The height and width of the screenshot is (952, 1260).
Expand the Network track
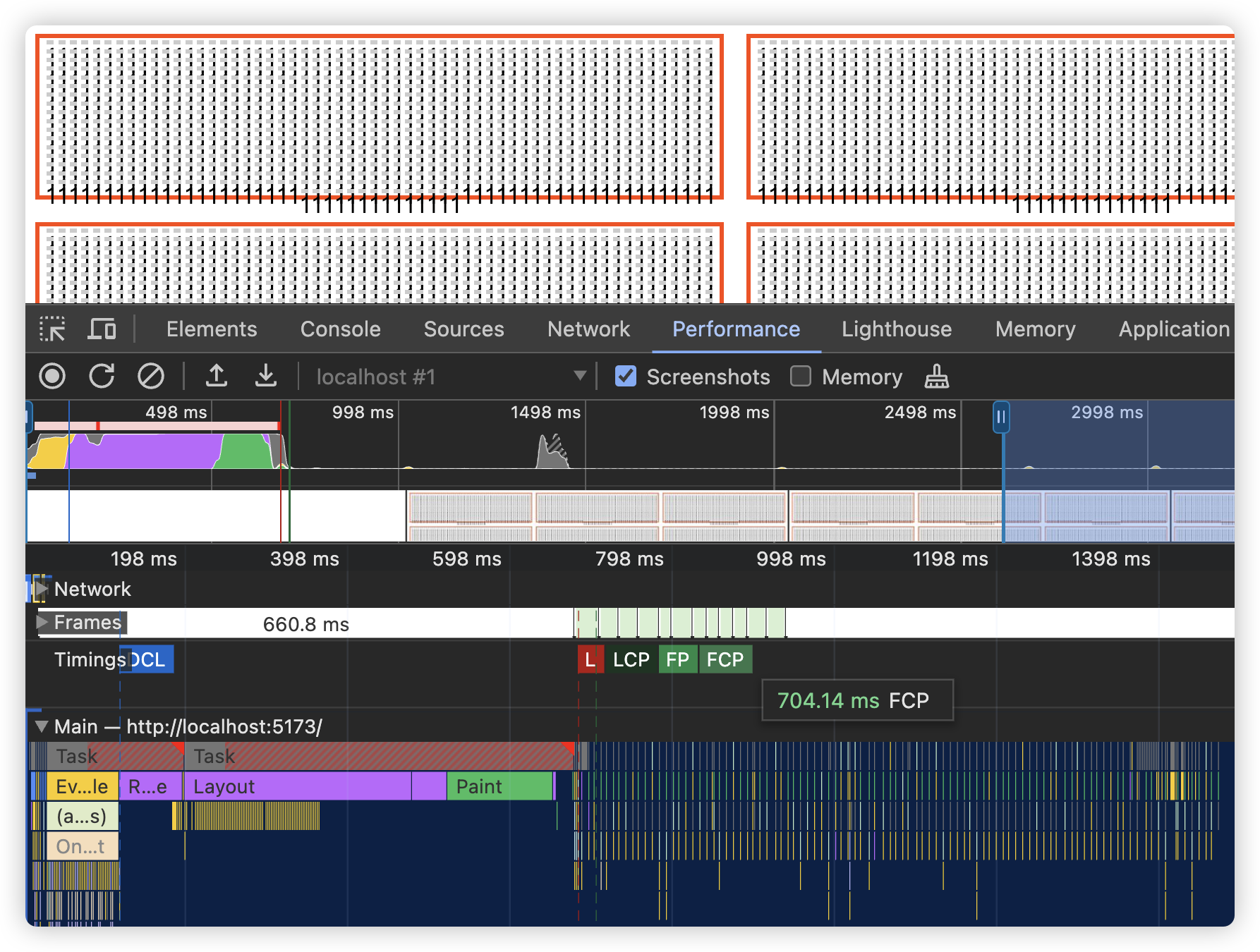click(x=42, y=589)
